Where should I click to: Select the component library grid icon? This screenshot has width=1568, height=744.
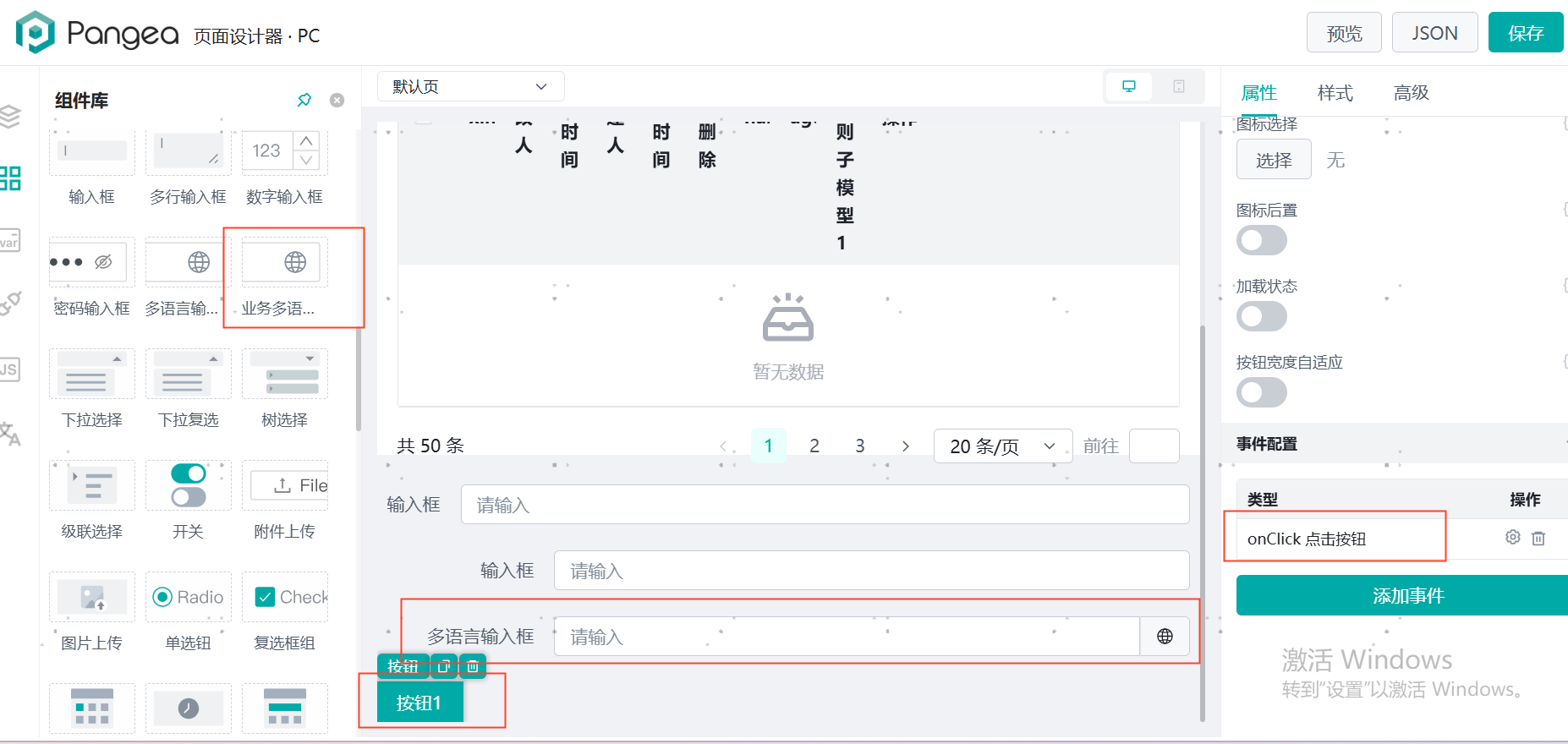(9, 178)
